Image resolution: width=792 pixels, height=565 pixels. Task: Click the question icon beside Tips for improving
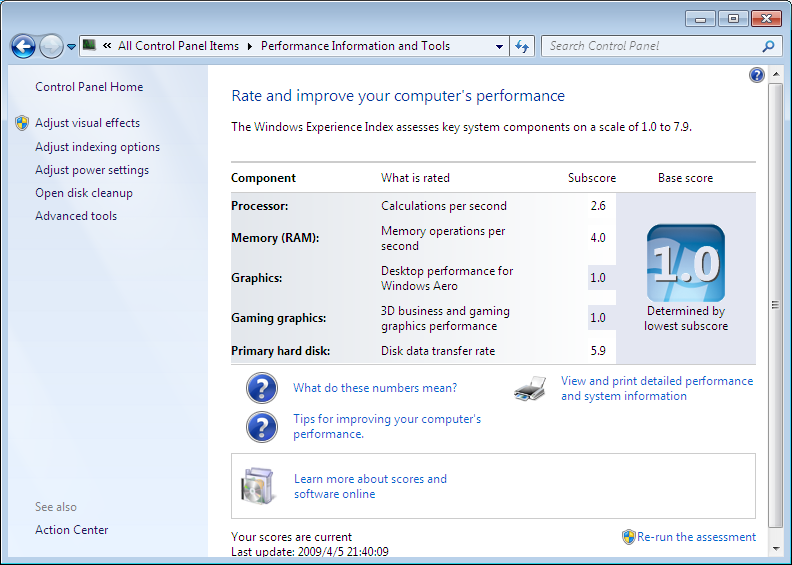262,427
